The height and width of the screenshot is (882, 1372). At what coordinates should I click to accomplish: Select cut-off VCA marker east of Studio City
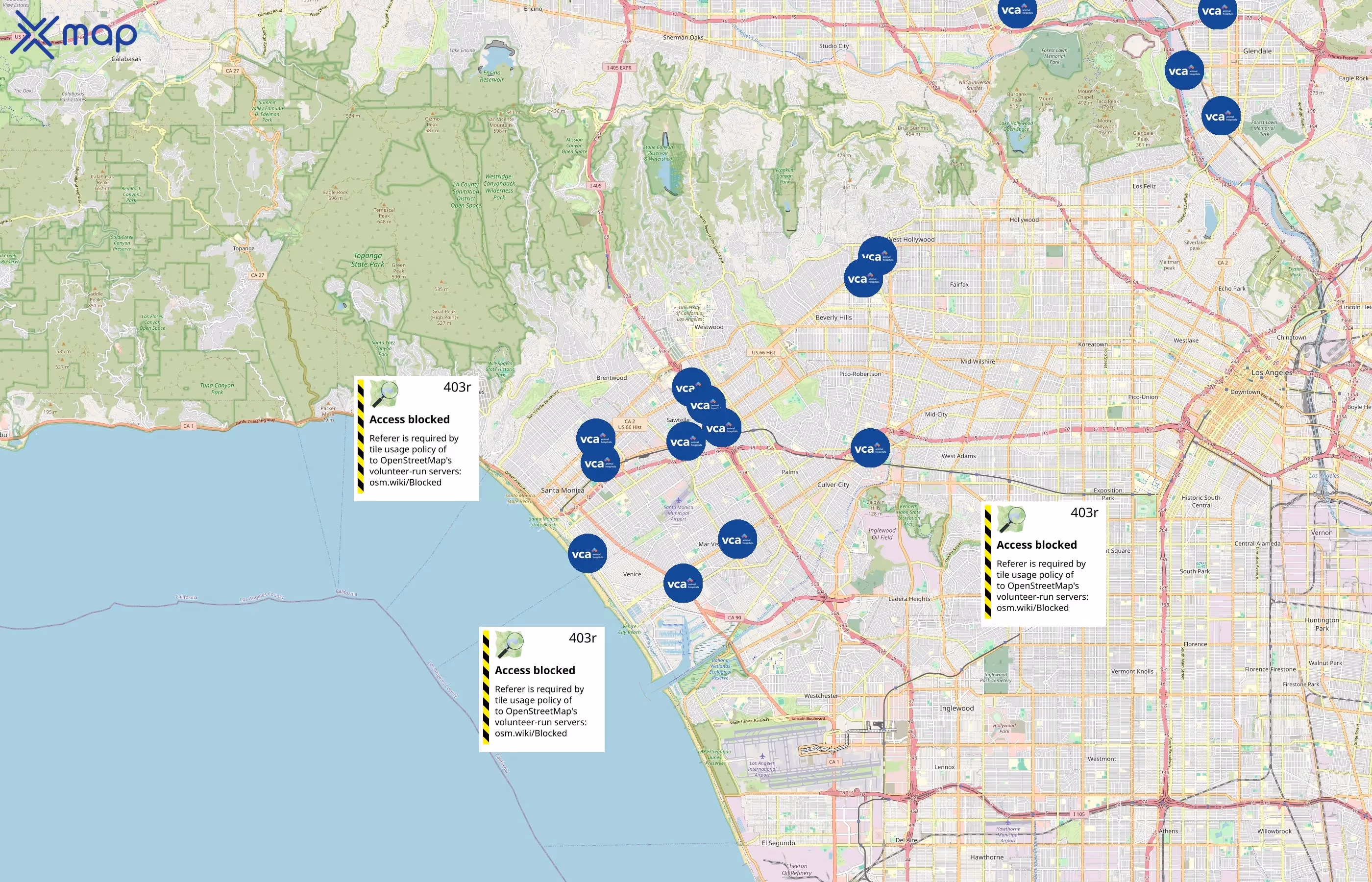(x=1017, y=11)
